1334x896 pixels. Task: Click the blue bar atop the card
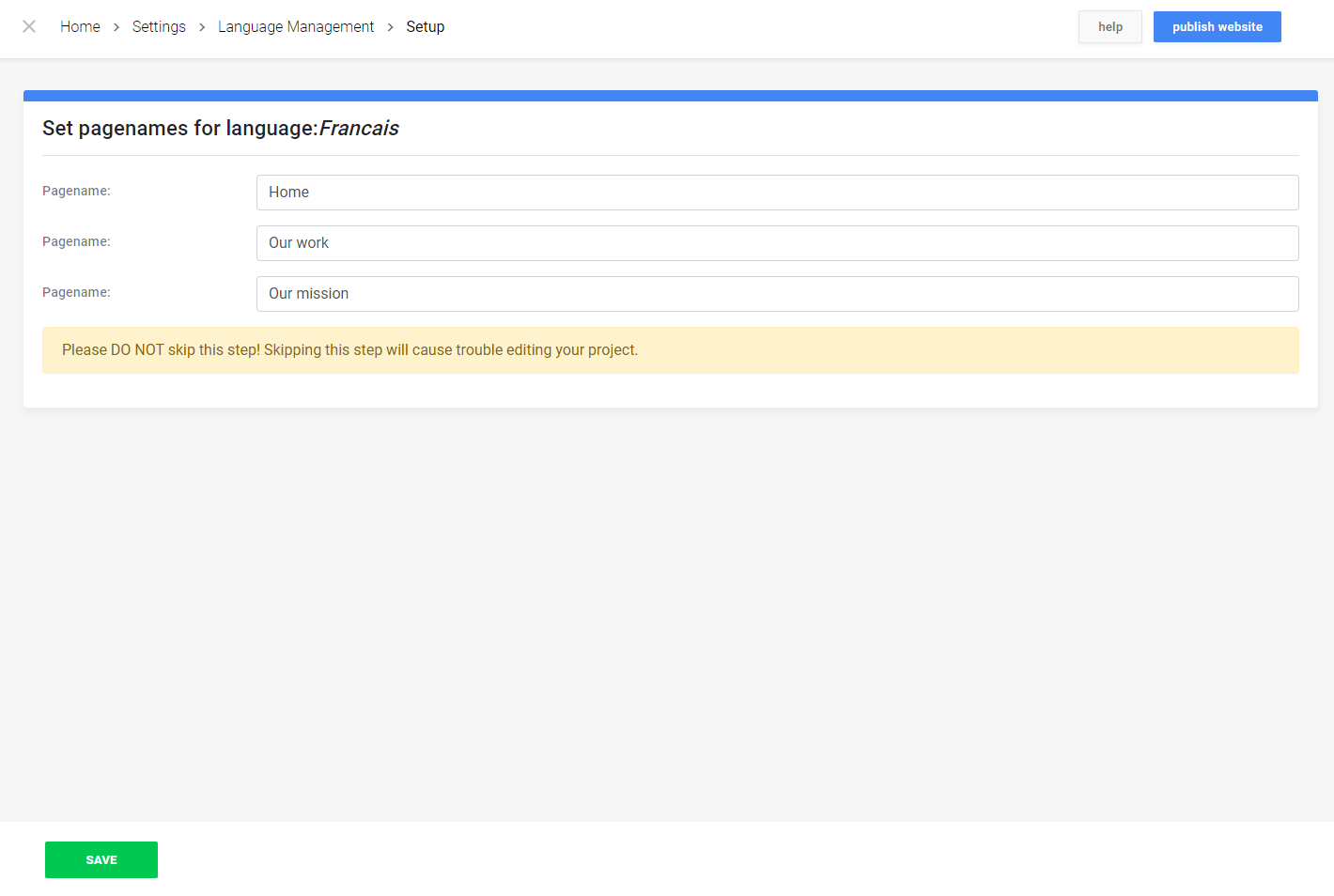pos(670,95)
